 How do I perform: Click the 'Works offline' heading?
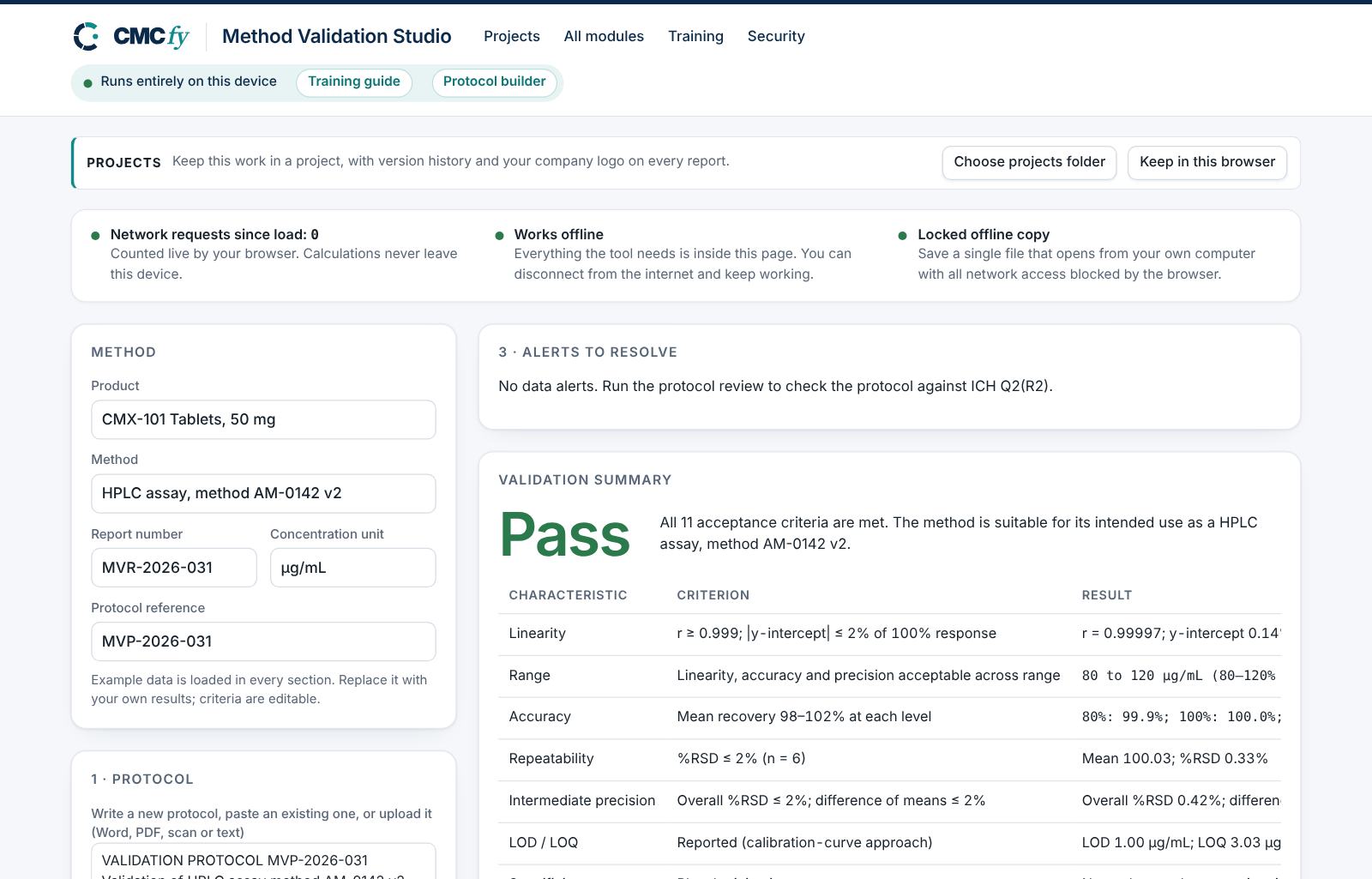(559, 235)
